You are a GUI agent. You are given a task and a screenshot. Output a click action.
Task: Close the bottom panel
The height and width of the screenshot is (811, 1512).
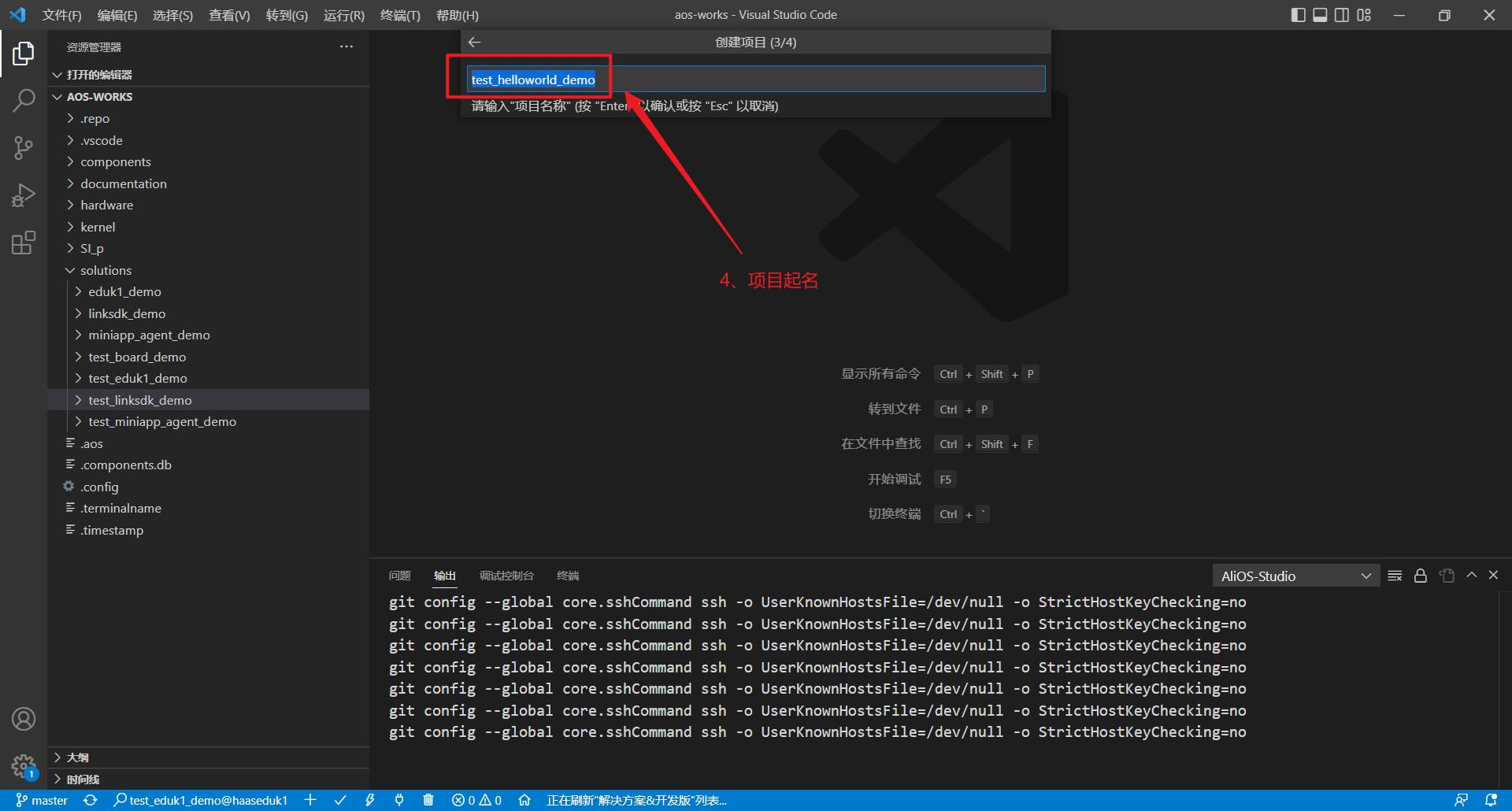point(1493,576)
